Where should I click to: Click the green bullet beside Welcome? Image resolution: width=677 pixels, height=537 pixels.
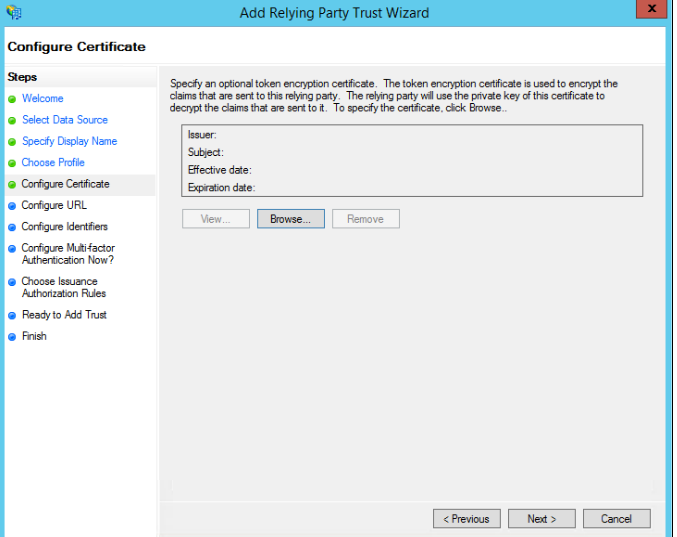[x=12, y=99]
